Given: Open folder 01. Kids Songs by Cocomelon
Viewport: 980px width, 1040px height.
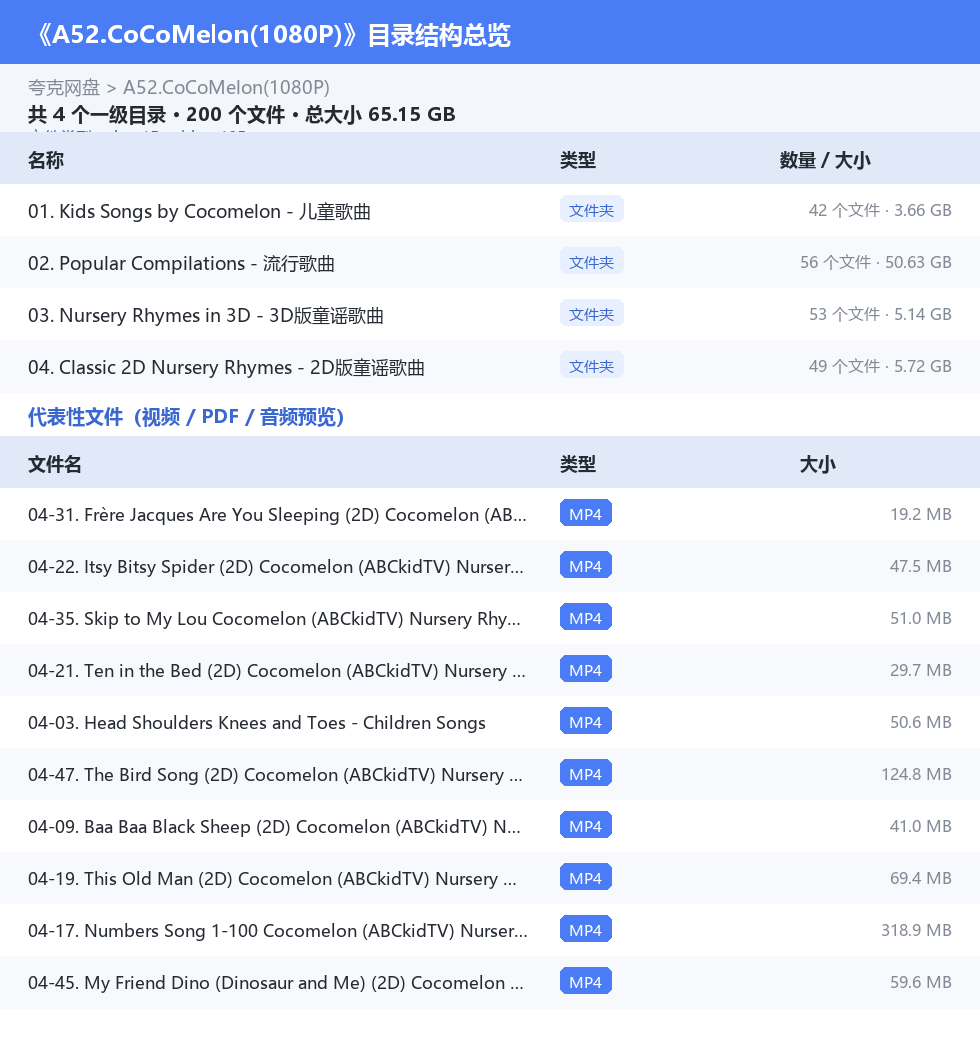Looking at the screenshot, I should [199, 211].
